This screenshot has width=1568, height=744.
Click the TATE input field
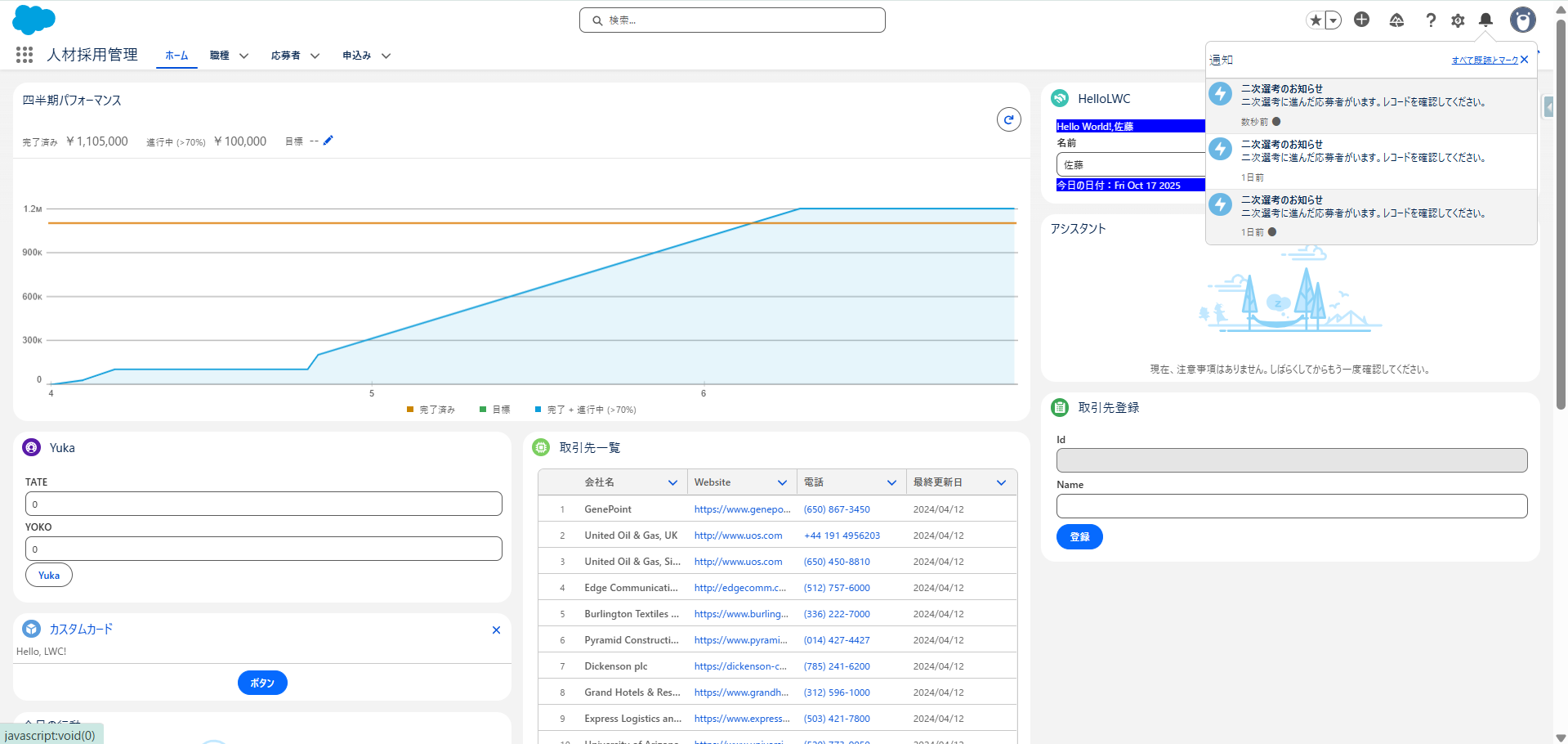pyautogui.click(x=263, y=504)
